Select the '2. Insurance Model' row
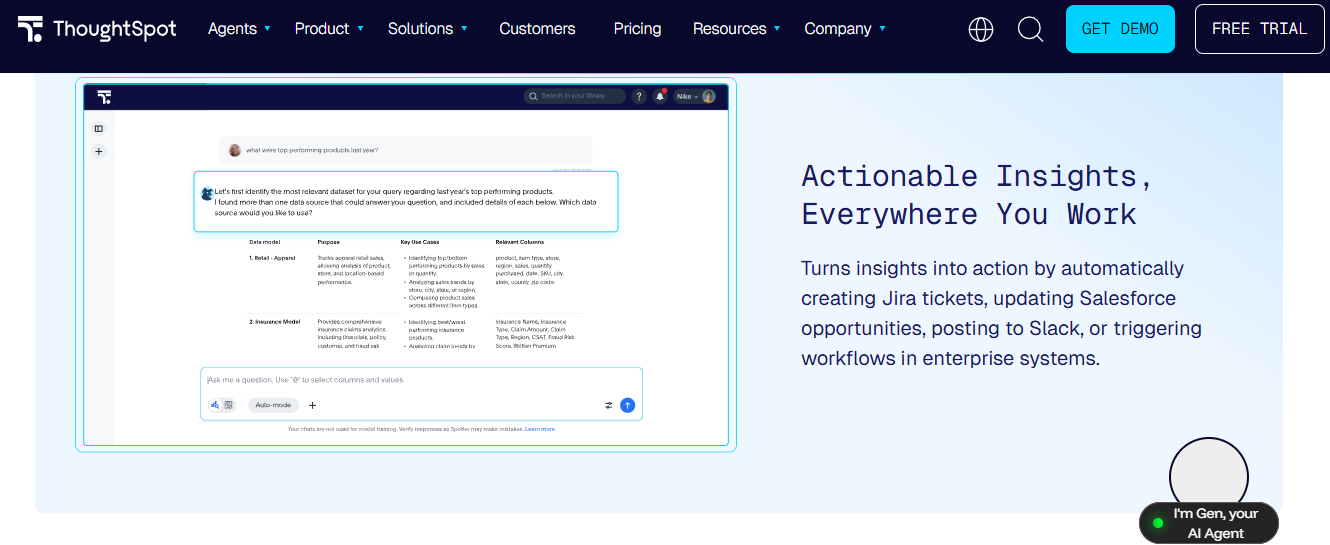 pyautogui.click(x=416, y=333)
